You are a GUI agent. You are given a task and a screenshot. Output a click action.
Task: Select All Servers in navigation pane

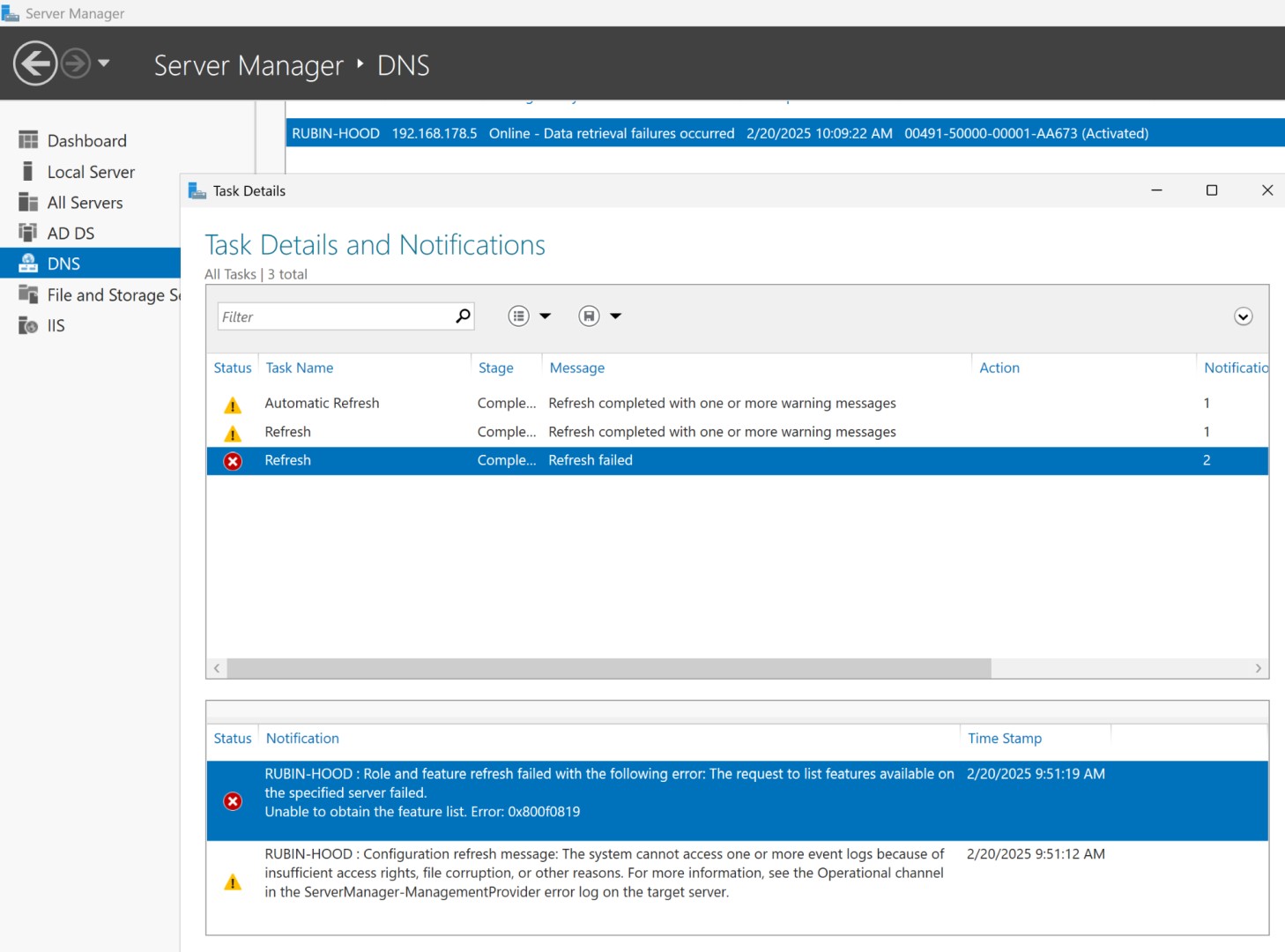tap(85, 203)
